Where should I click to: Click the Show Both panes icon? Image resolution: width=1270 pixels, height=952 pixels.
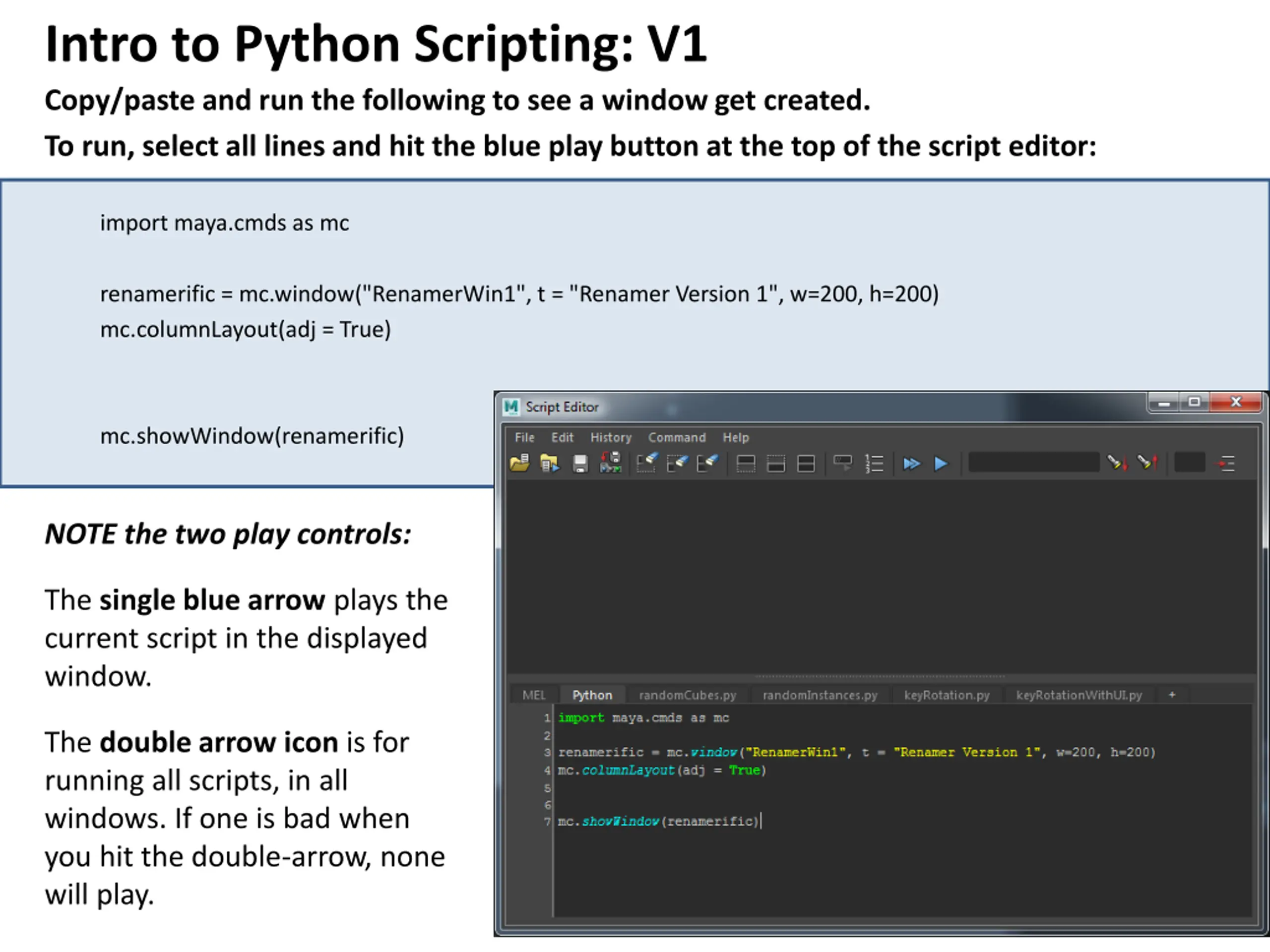[x=806, y=464]
